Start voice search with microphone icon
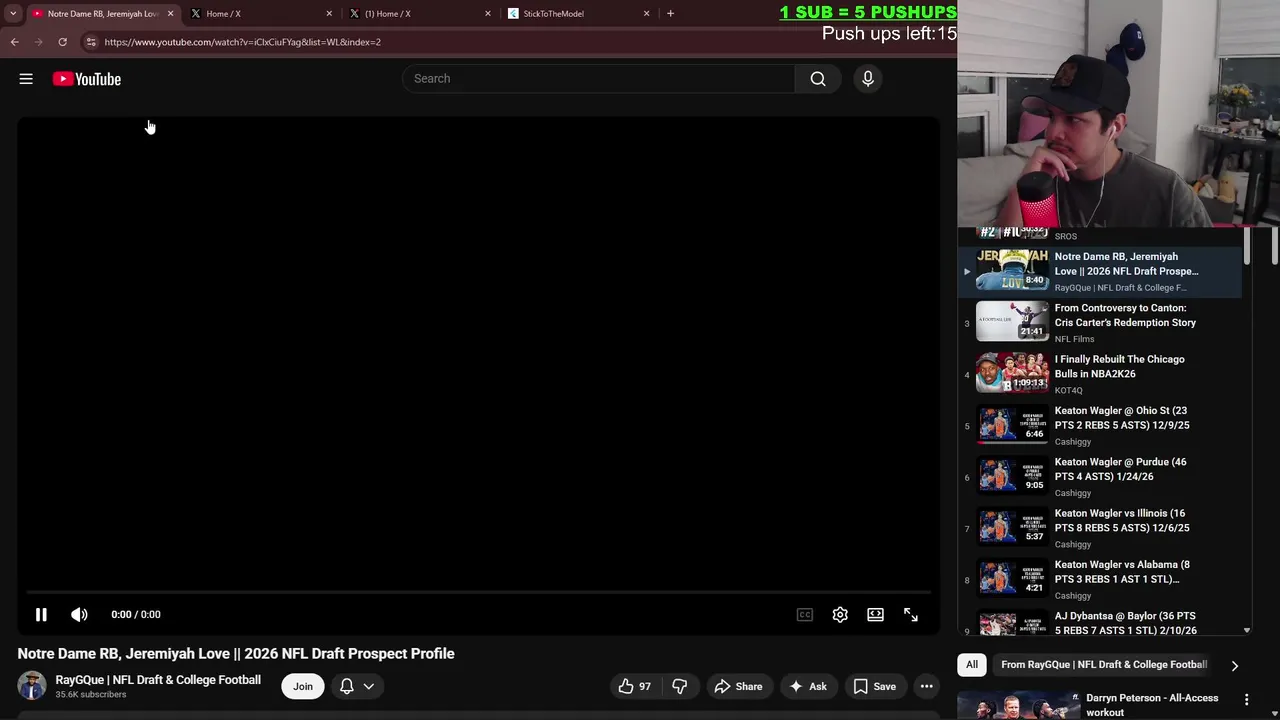The height and width of the screenshot is (720, 1280). 868,79
